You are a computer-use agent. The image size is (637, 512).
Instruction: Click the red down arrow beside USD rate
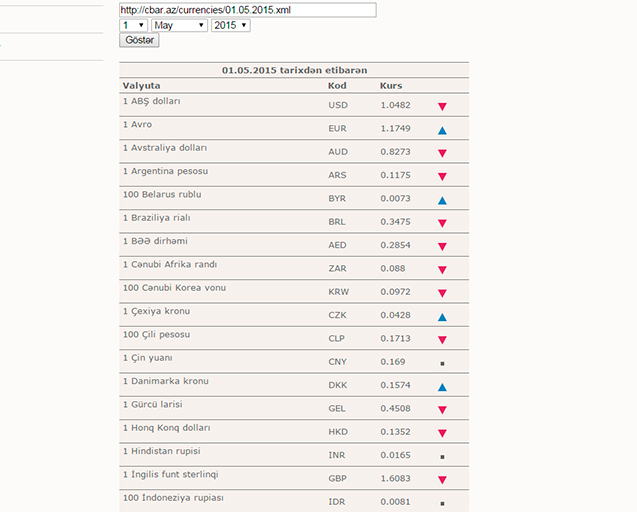pos(442,106)
